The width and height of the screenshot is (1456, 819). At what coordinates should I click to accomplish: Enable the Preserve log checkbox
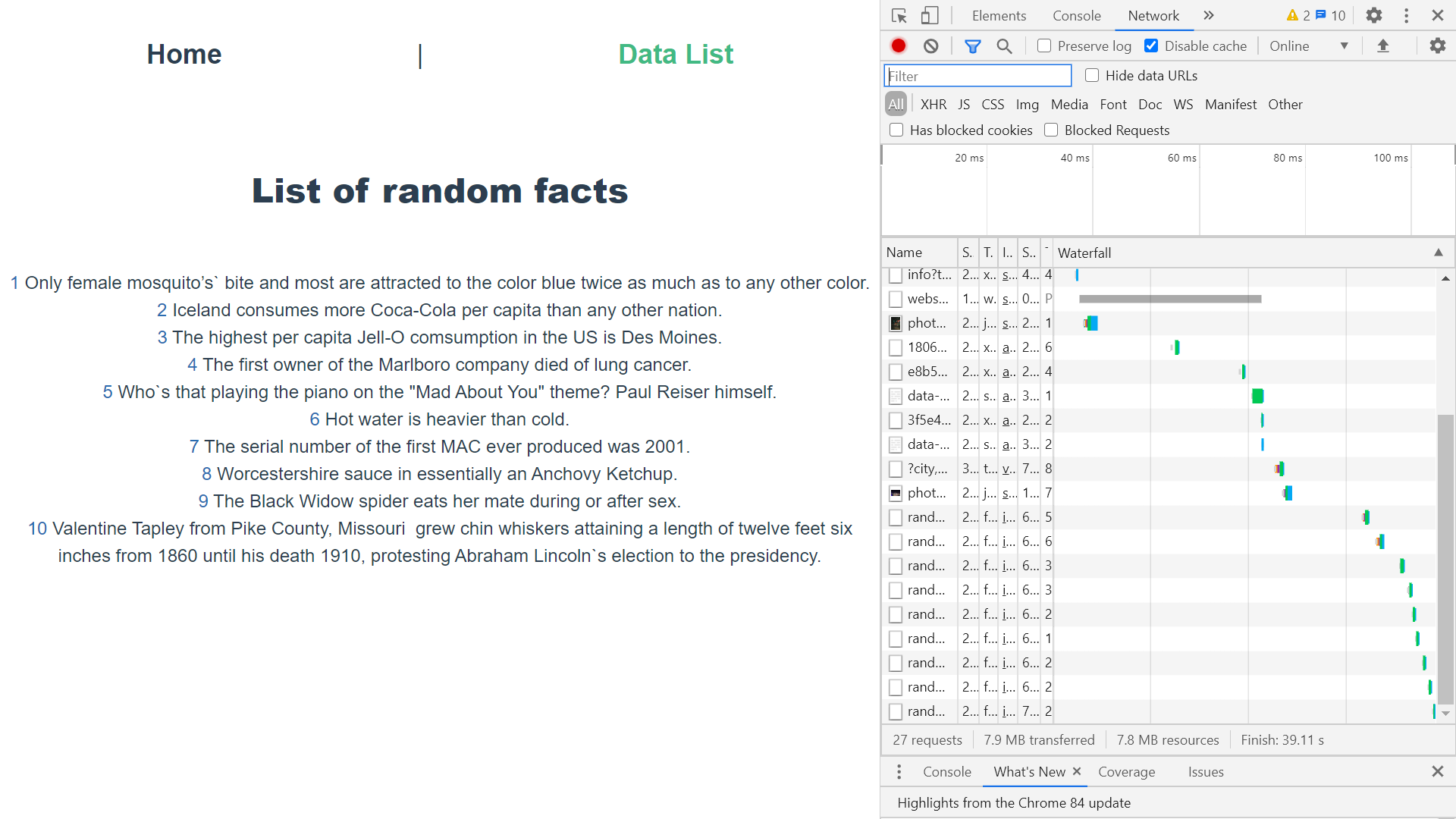coord(1044,46)
